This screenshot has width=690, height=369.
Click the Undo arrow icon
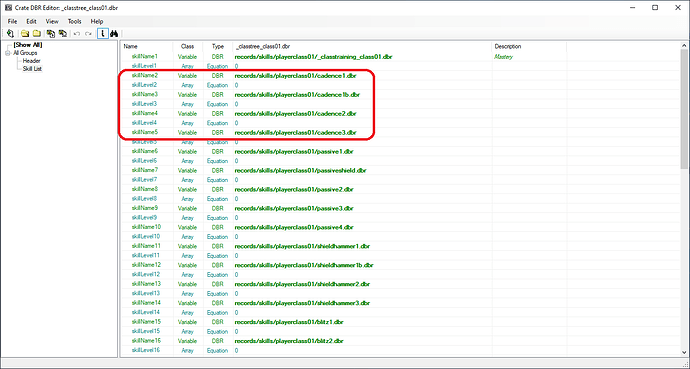click(77, 33)
